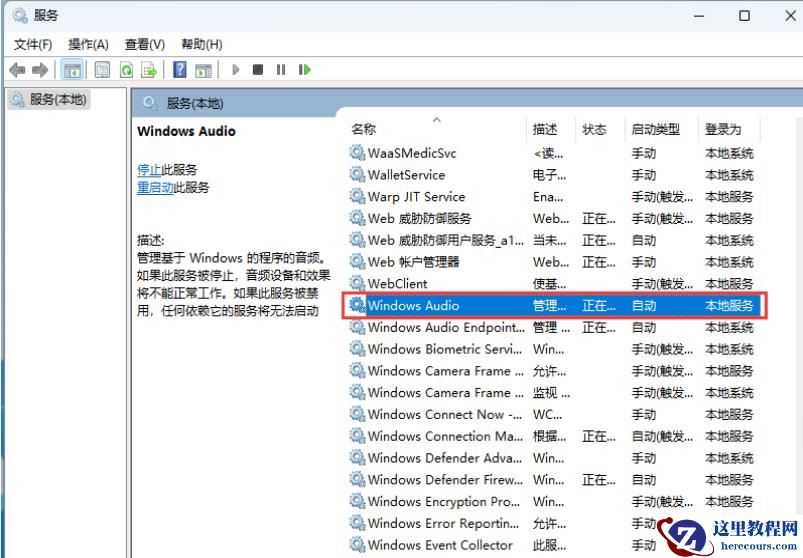The height and width of the screenshot is (558, 803).
Task: Select the Windows Error Reportin... row name
Action: (x=443, y=523)
